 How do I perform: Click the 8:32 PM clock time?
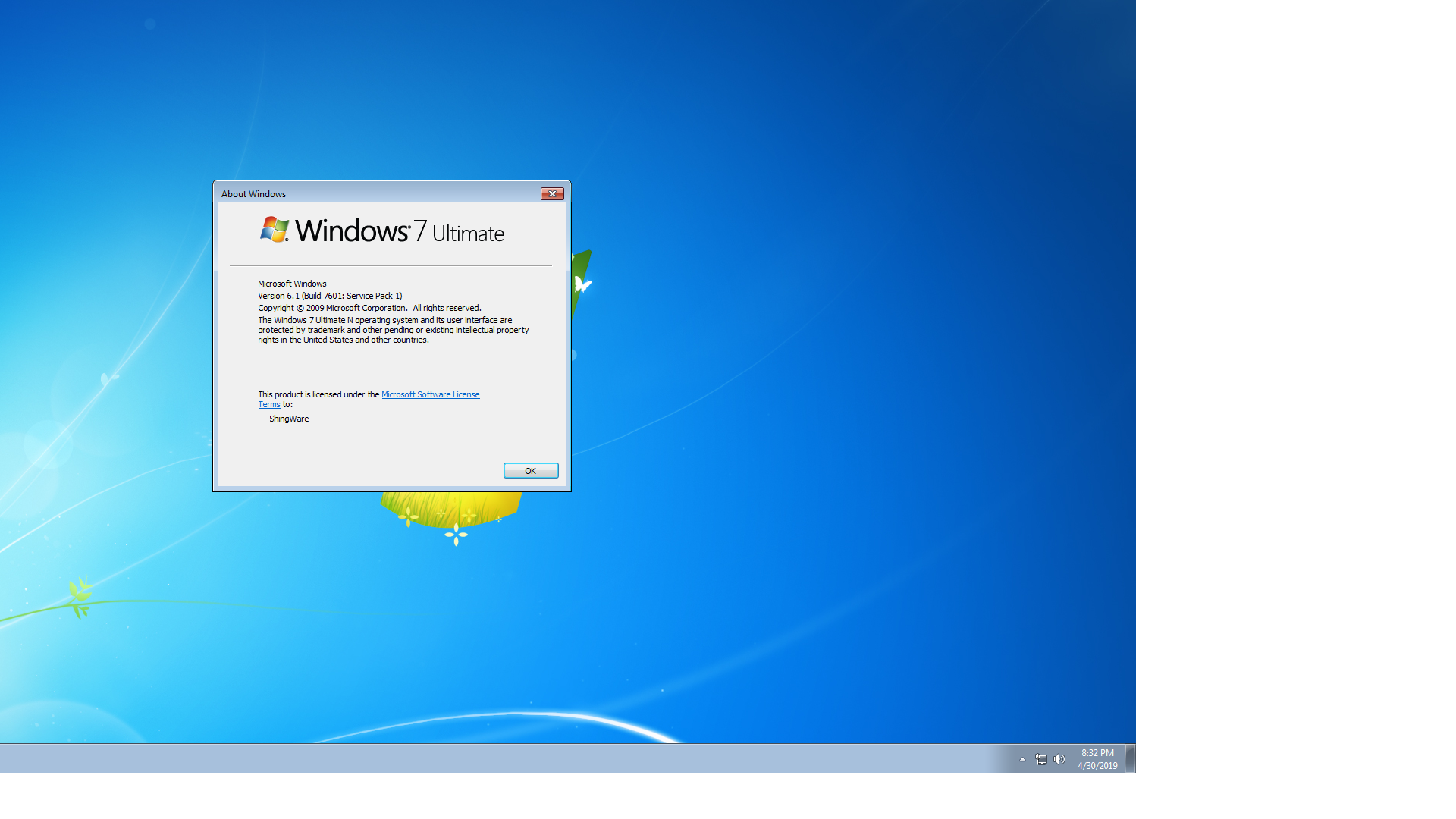click(1097, 753)
